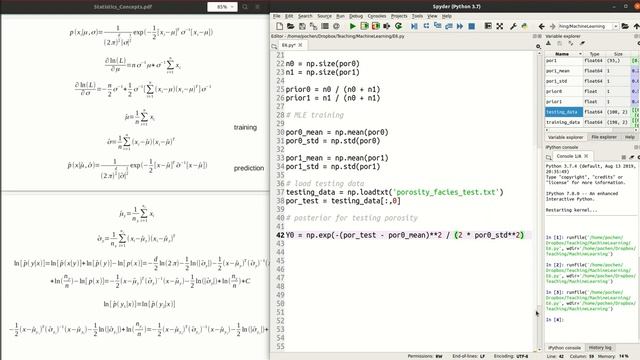
Task: Remove all variables eraser icon
Action: pos(583,43)
